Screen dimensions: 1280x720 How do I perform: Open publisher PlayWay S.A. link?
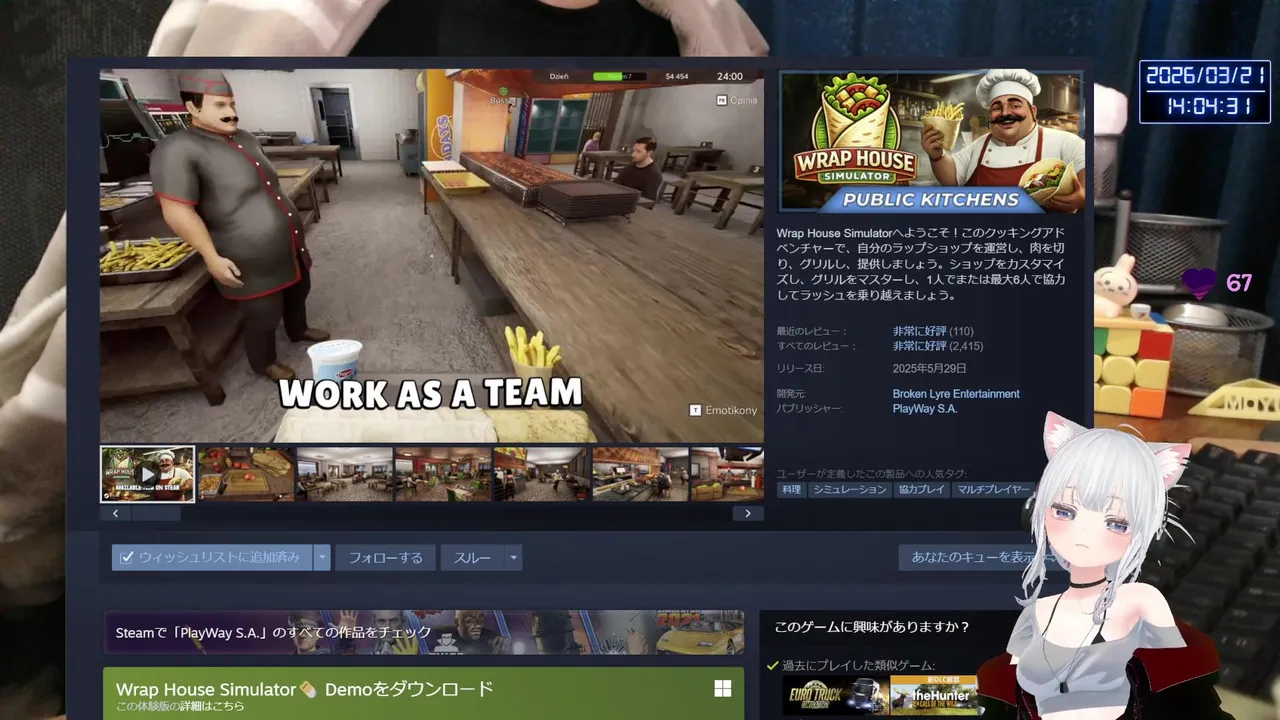(924, 409)
